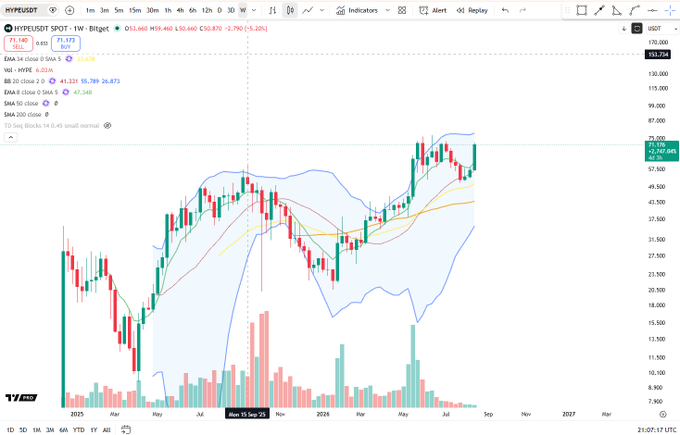Select the 15m interval
Image resolution: width=680 pixels, height=435 pixels.
pyautogui.click(x=134, y=10)
